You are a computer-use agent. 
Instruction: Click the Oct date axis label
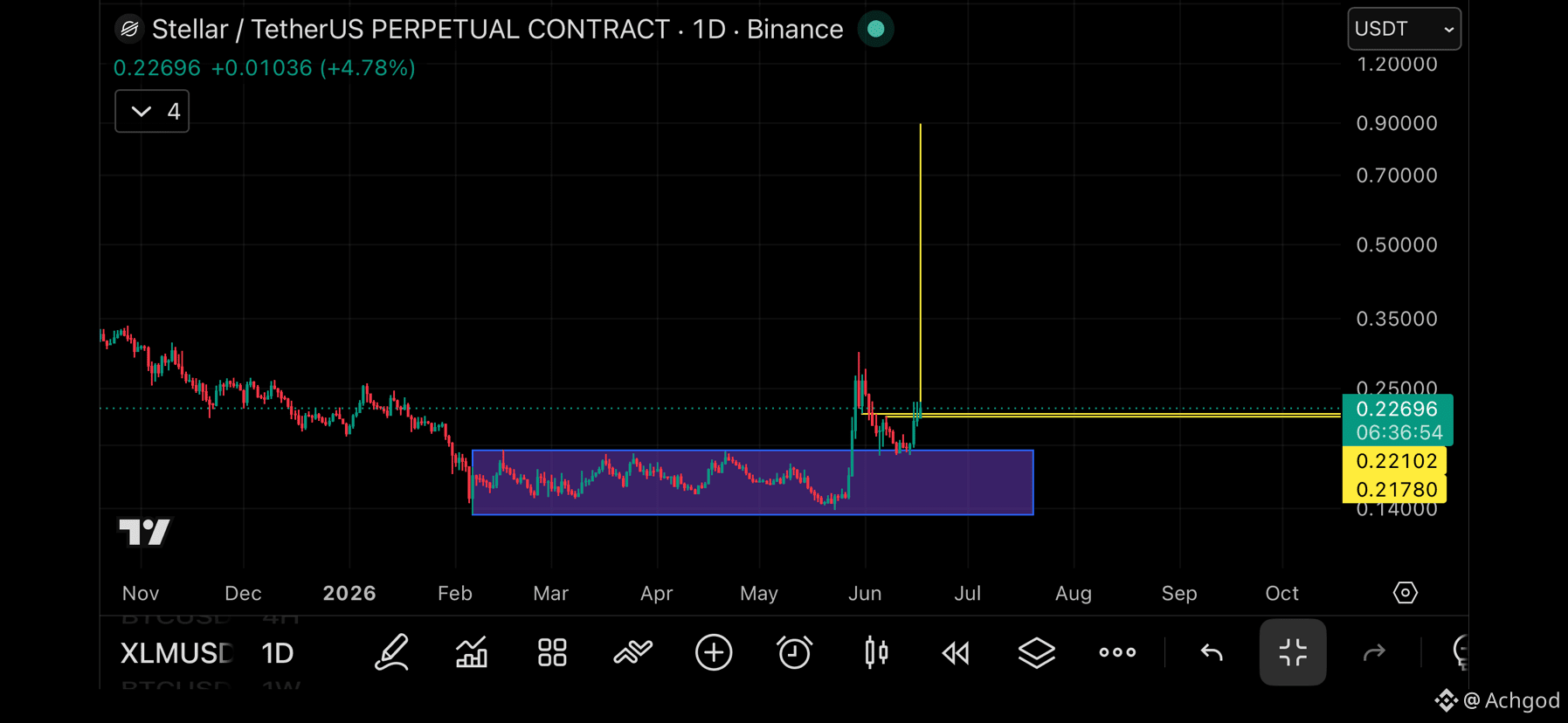coord(1282,594)
